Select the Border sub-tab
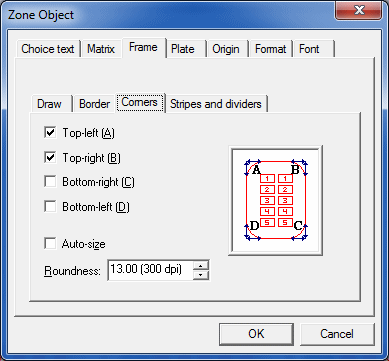 pos(94,104)
